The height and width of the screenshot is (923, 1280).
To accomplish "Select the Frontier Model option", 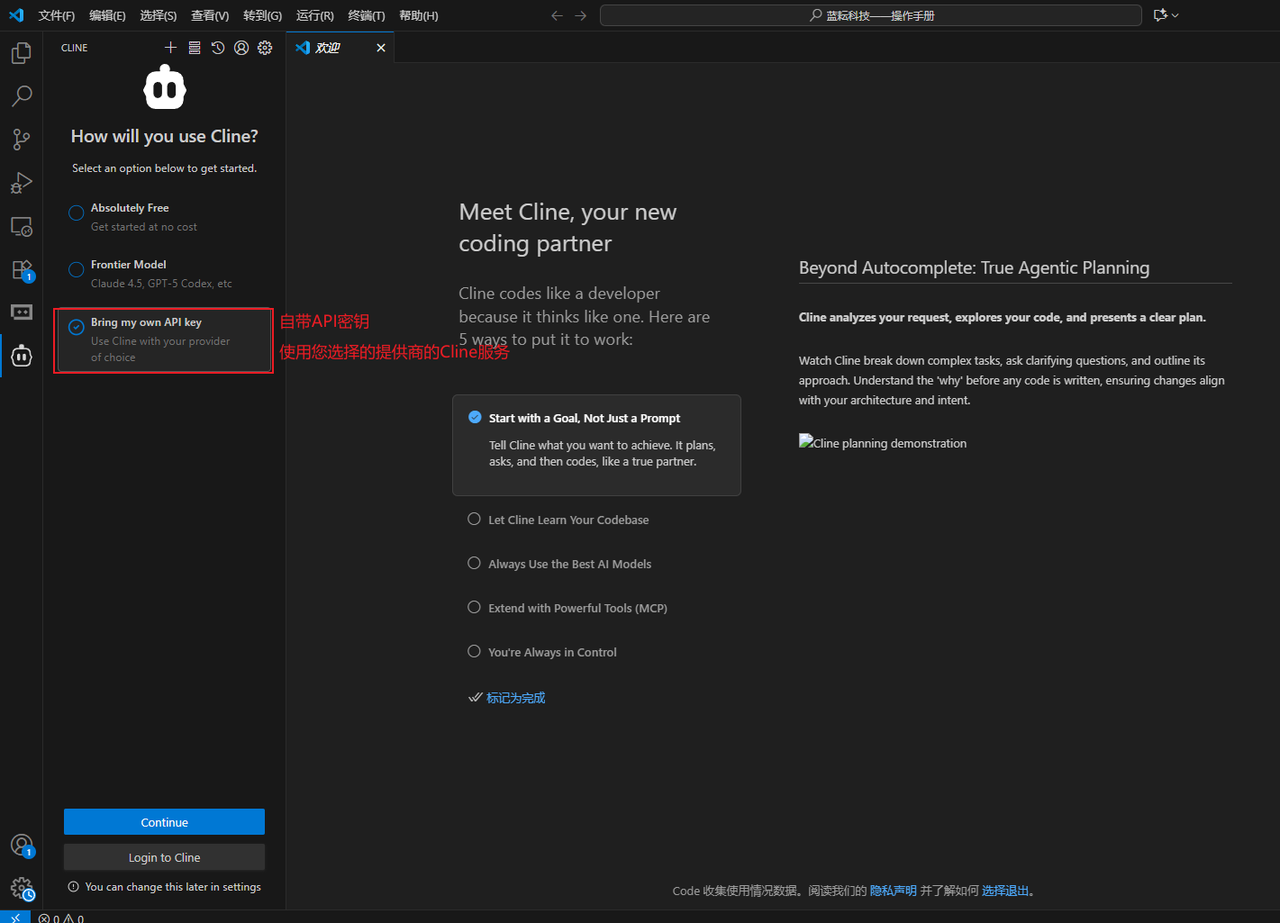I will click(x=164, y=274).
